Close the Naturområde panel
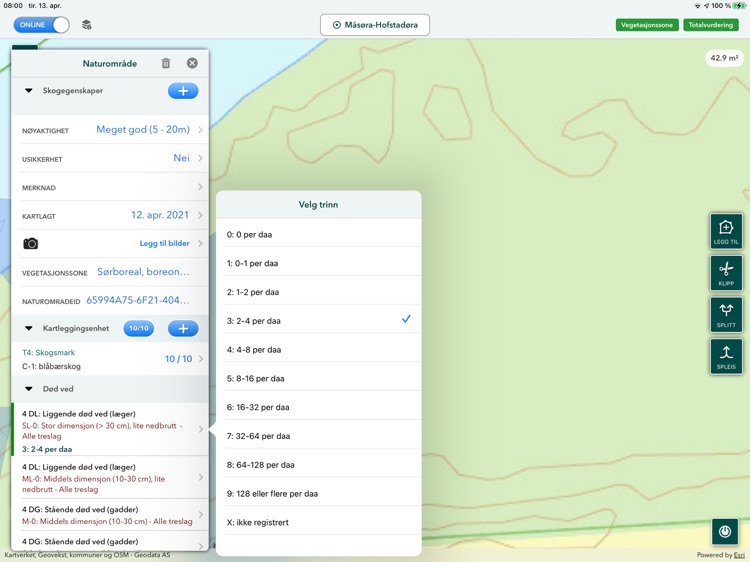750x562 pixels. pyautogui.click(x=192, y=63)
